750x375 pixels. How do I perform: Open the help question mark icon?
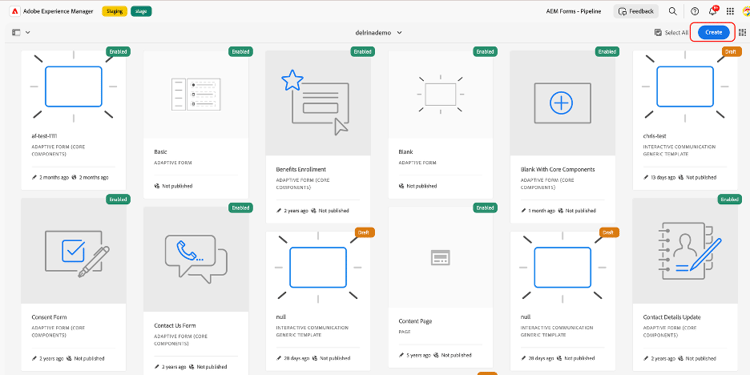click(x=695, y=11)
